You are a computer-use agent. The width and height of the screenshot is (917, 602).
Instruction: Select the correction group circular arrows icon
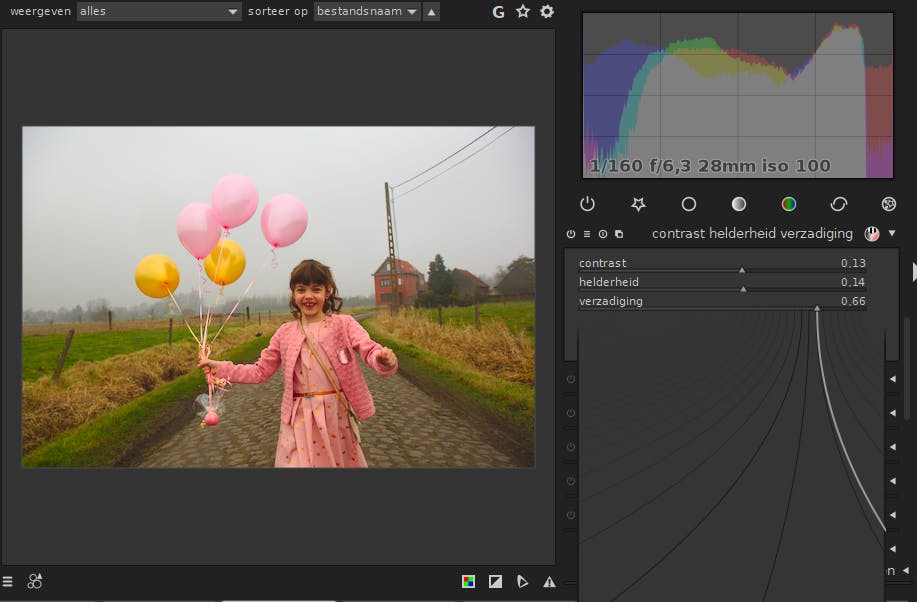click(x=839, y=204)
